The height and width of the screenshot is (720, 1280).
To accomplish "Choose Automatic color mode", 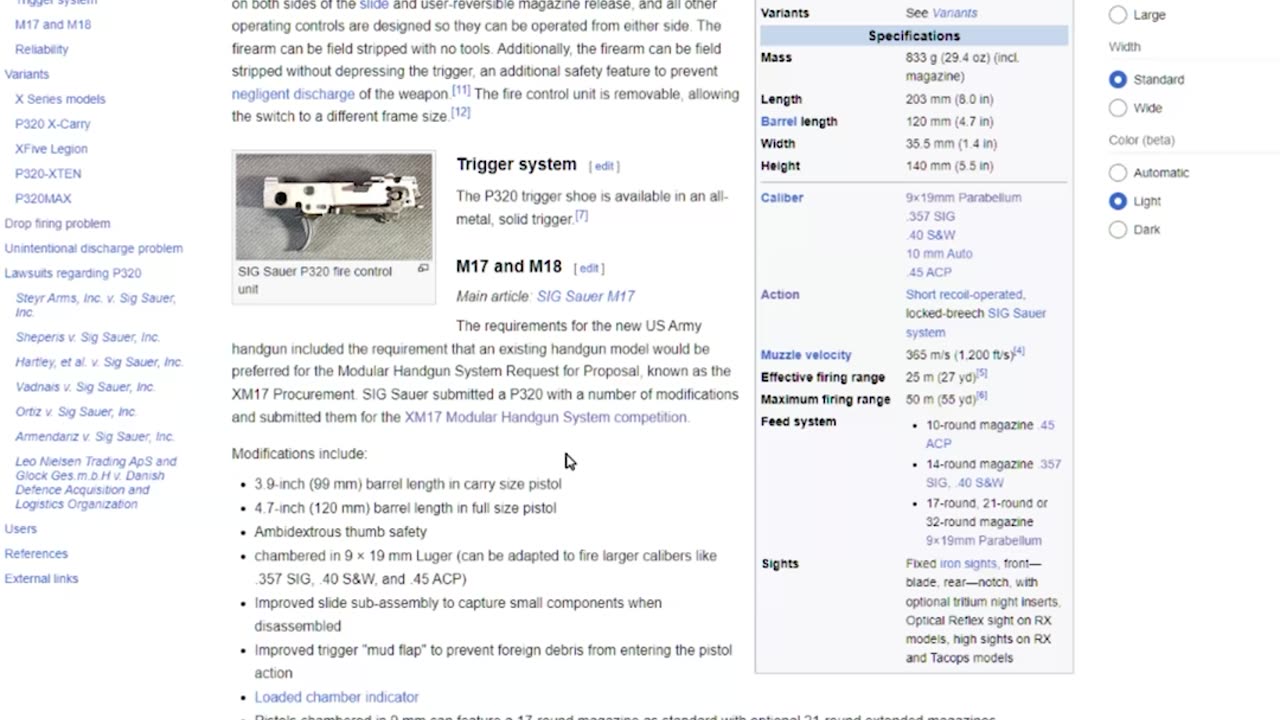I will tap(1118, 173).
